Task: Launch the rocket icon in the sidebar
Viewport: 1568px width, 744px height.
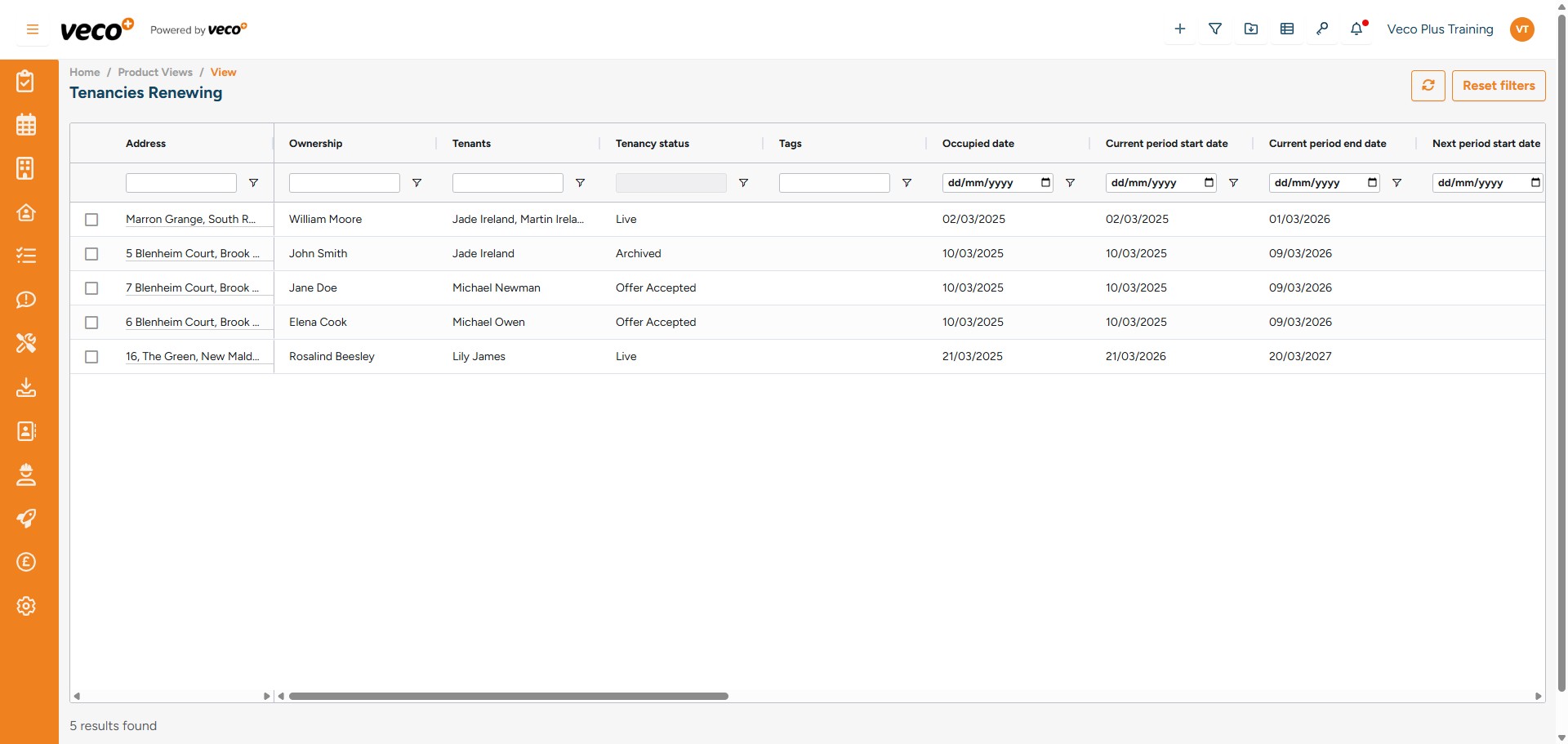Action: tap(26, 519)
